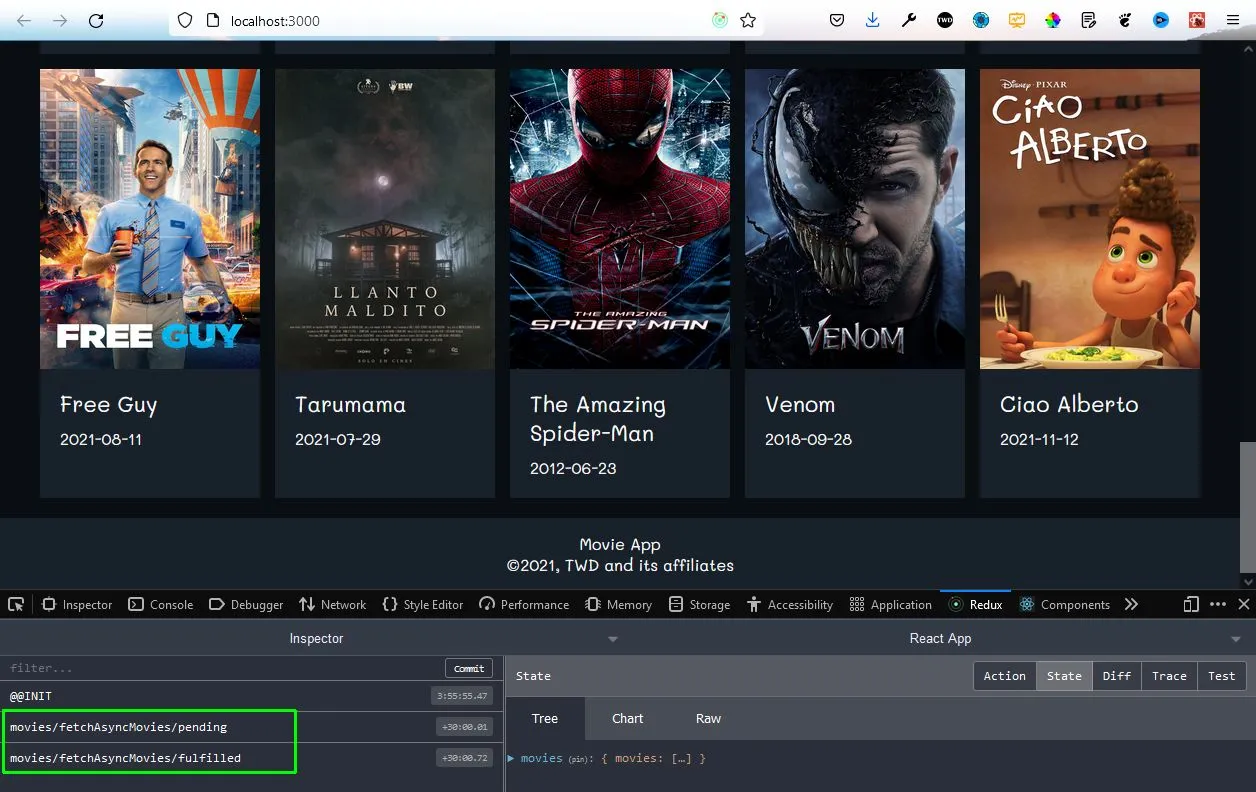Open the Inspector monitor dropdown
This screenshot has width=1256, height=792.
pyautogui.click(x=316, y=638)
